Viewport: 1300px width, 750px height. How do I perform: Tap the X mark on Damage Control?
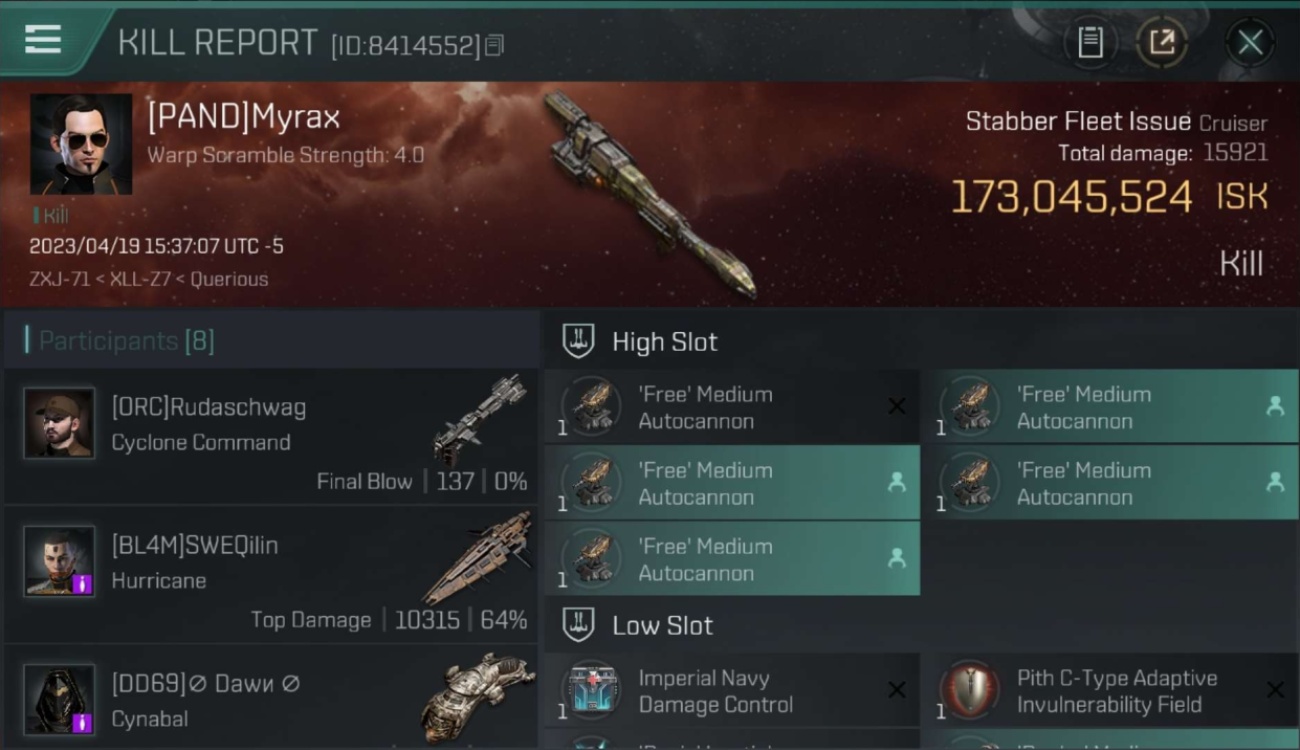point(896,690)
